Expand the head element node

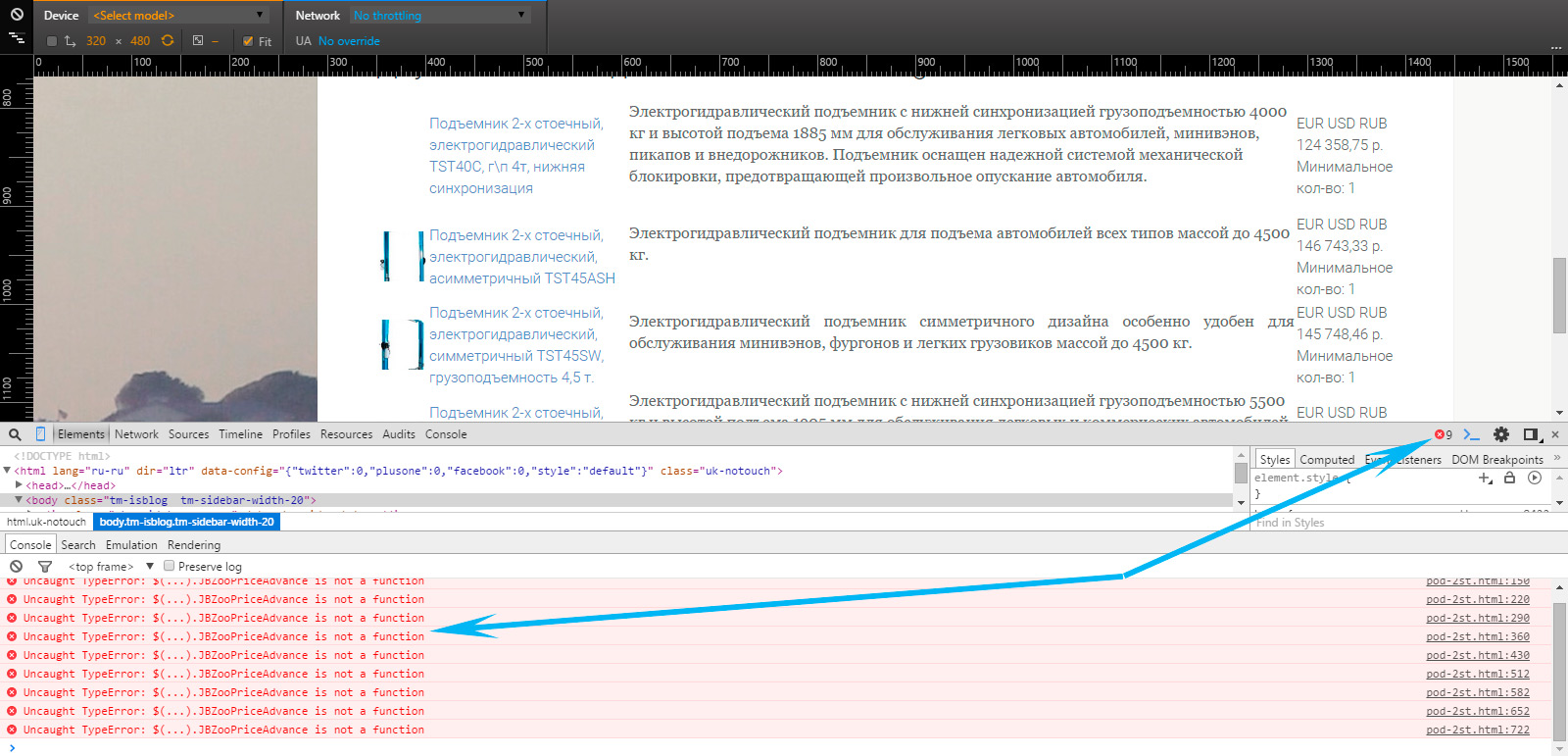(x=19, y=485)
